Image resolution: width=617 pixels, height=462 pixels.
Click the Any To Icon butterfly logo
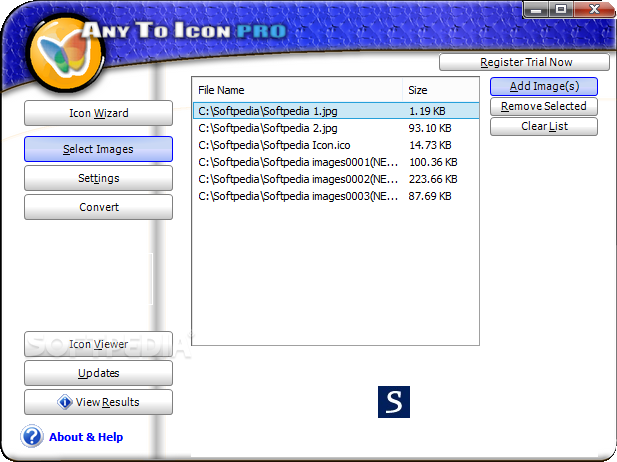click(x=66, y=53)
